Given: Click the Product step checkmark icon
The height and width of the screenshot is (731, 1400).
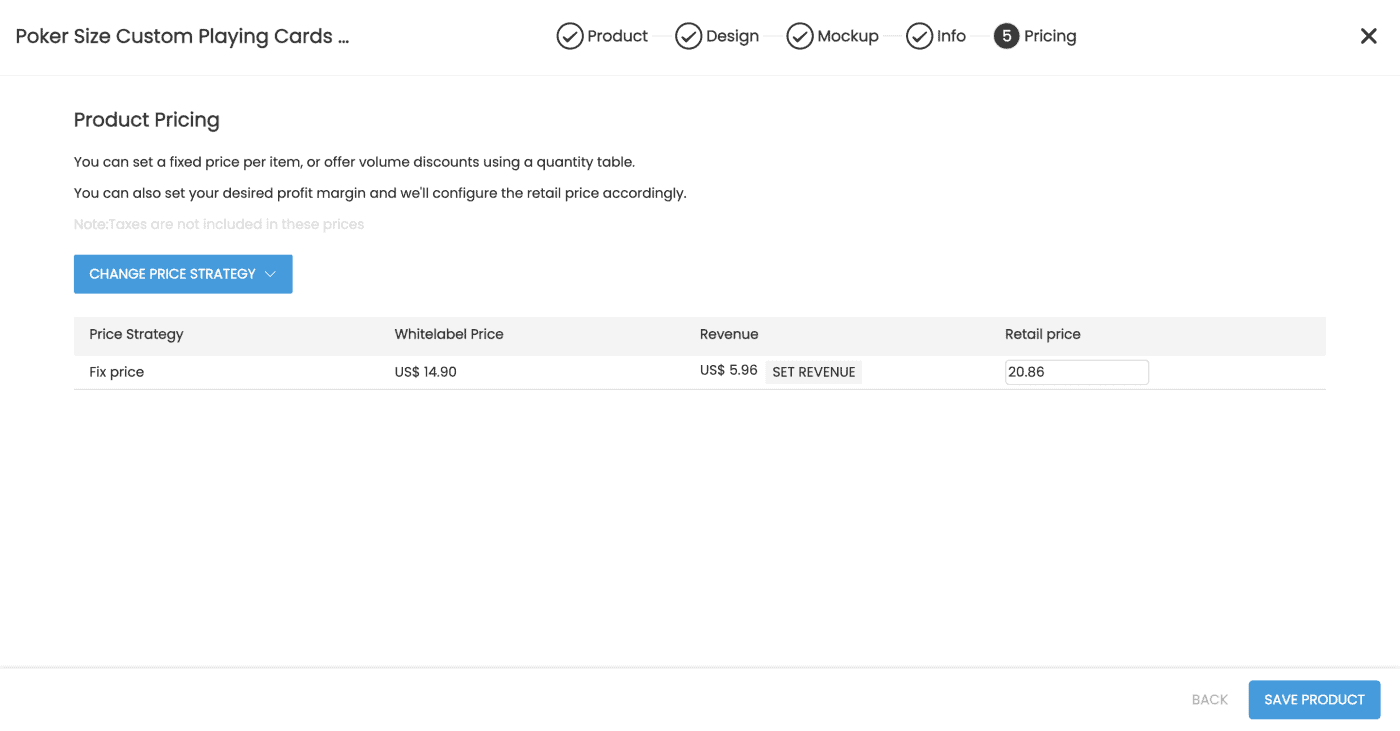Looking at the screenshot, I should [569, 37].
